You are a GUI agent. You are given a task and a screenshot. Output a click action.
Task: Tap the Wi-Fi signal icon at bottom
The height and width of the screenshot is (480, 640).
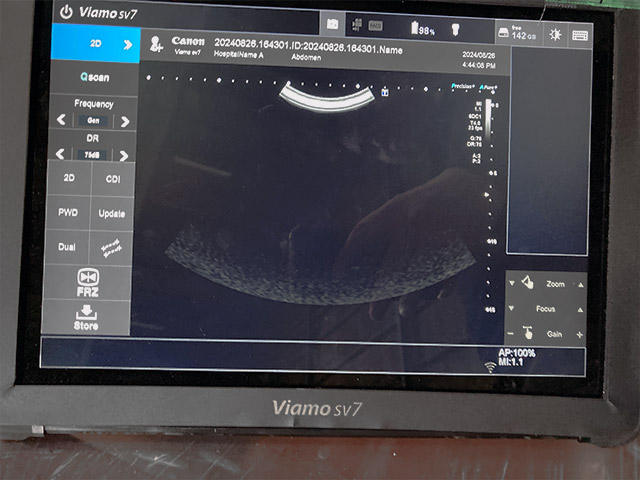pos(490,367)
